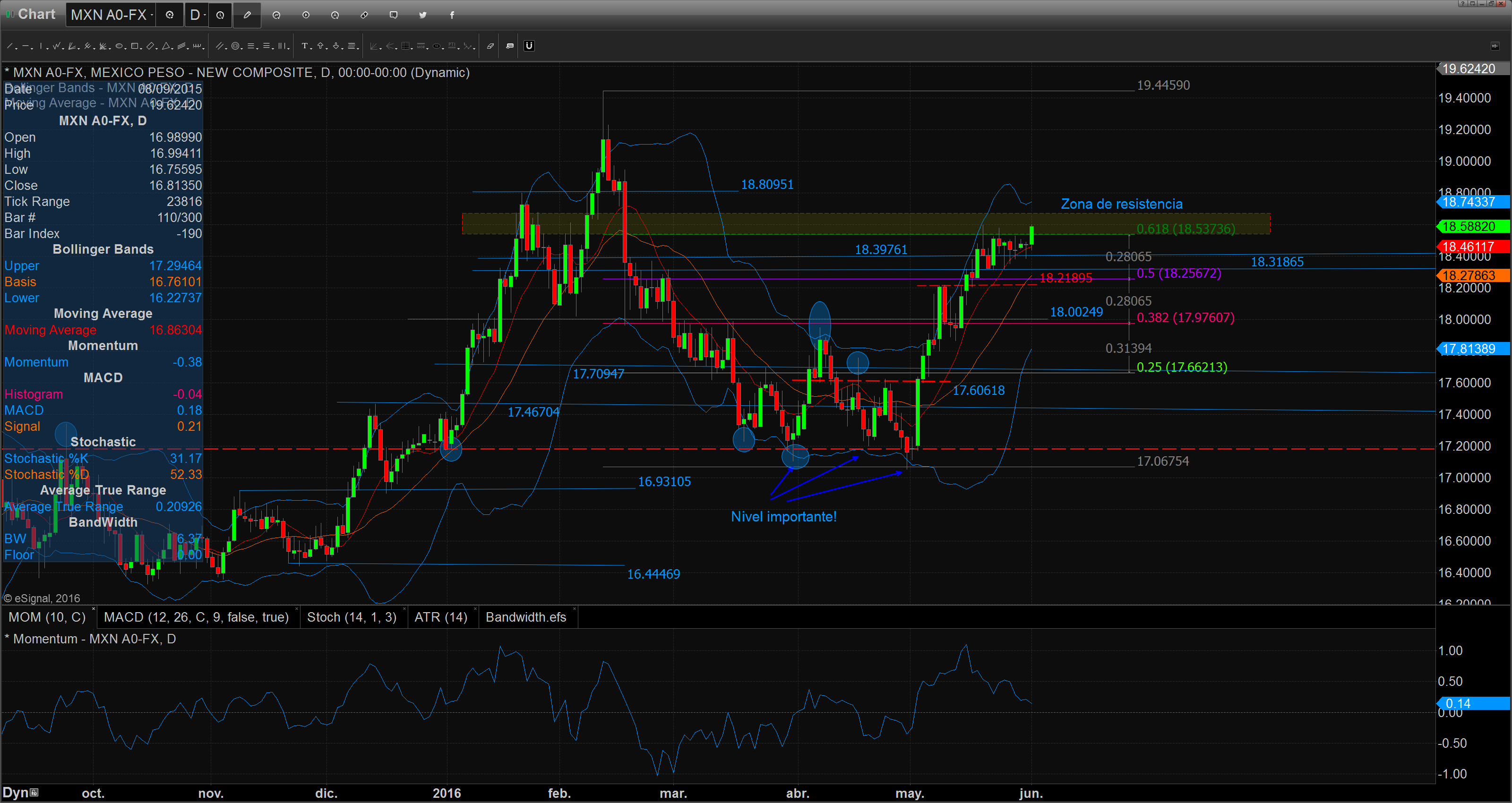This screenshot has height=803, width=1512.
Task: Click the 18.46117 red price marker
Action: click(x=1473, y=247)
